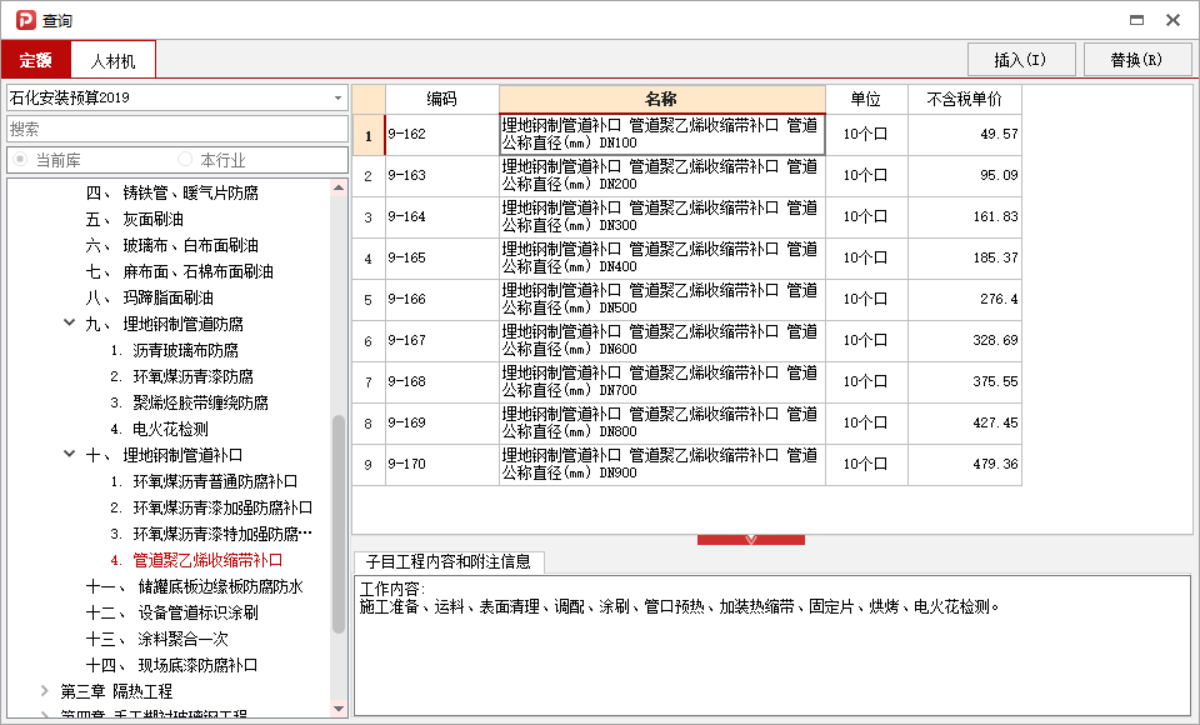Open 1. 环氧煤沥青普通防腐补口
Image resolution: width=1200 pixels, height=725 pixels.
(x=204, y=481)
